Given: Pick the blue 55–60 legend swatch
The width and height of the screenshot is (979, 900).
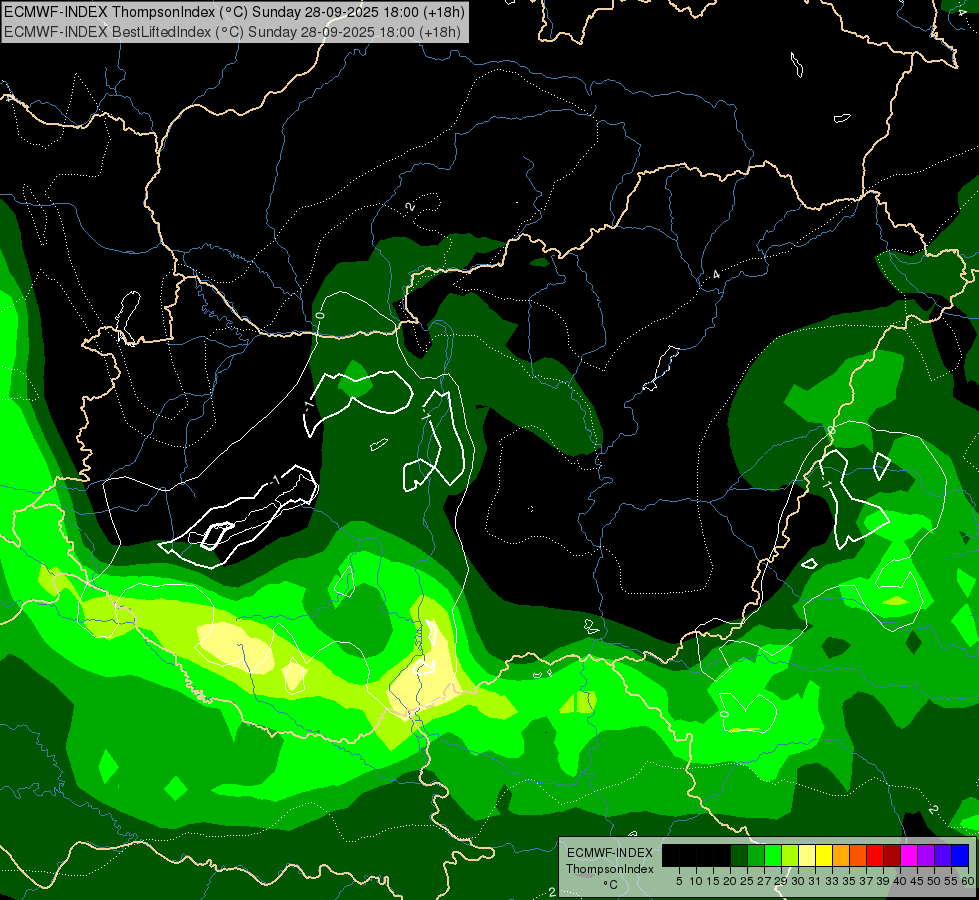Looking at the screenshot, I should (x=960, y=855).
